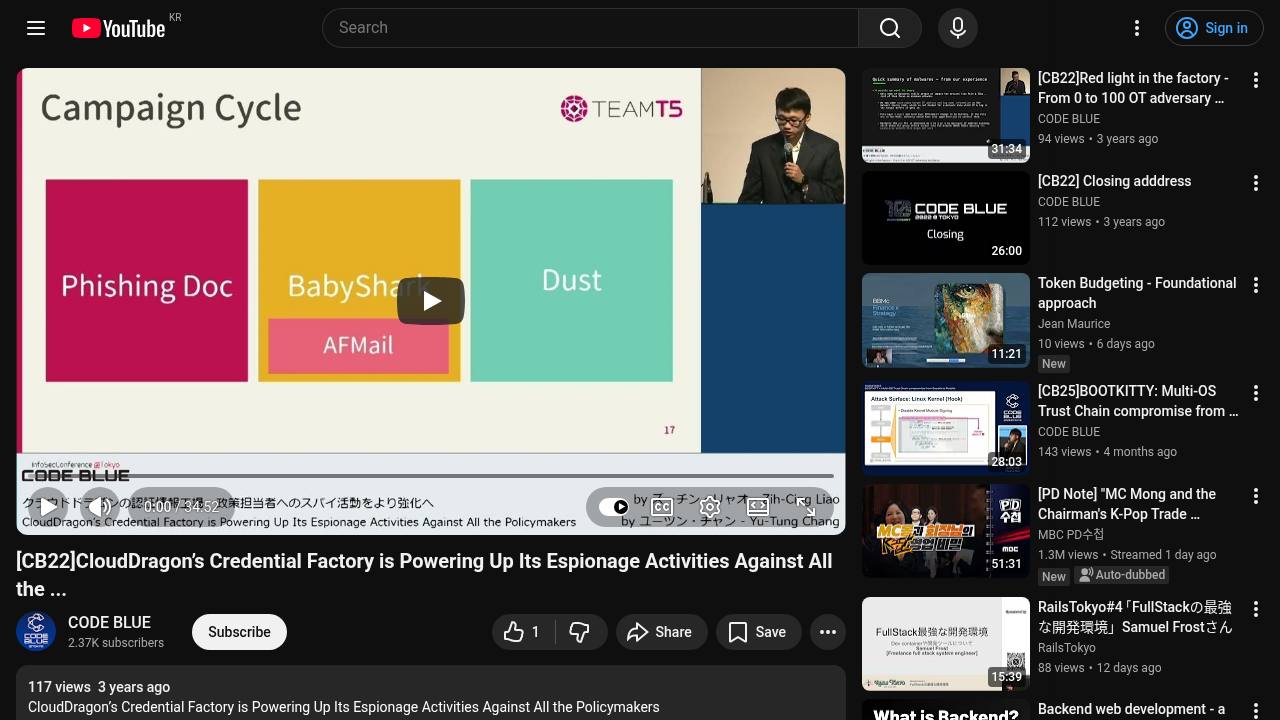The width and height of the screenshot is (1280, 720).
Task: Open options for RailsTokyo#4 video
Action: pos(1256,609)
